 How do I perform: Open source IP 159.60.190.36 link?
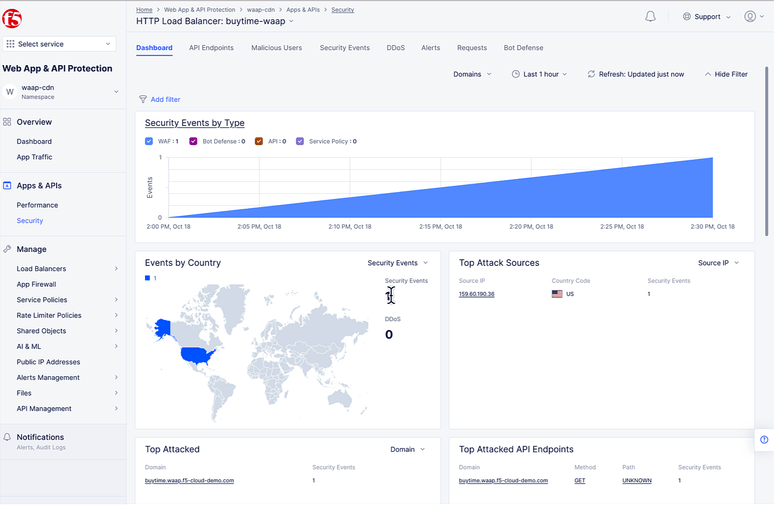[476, 294]
